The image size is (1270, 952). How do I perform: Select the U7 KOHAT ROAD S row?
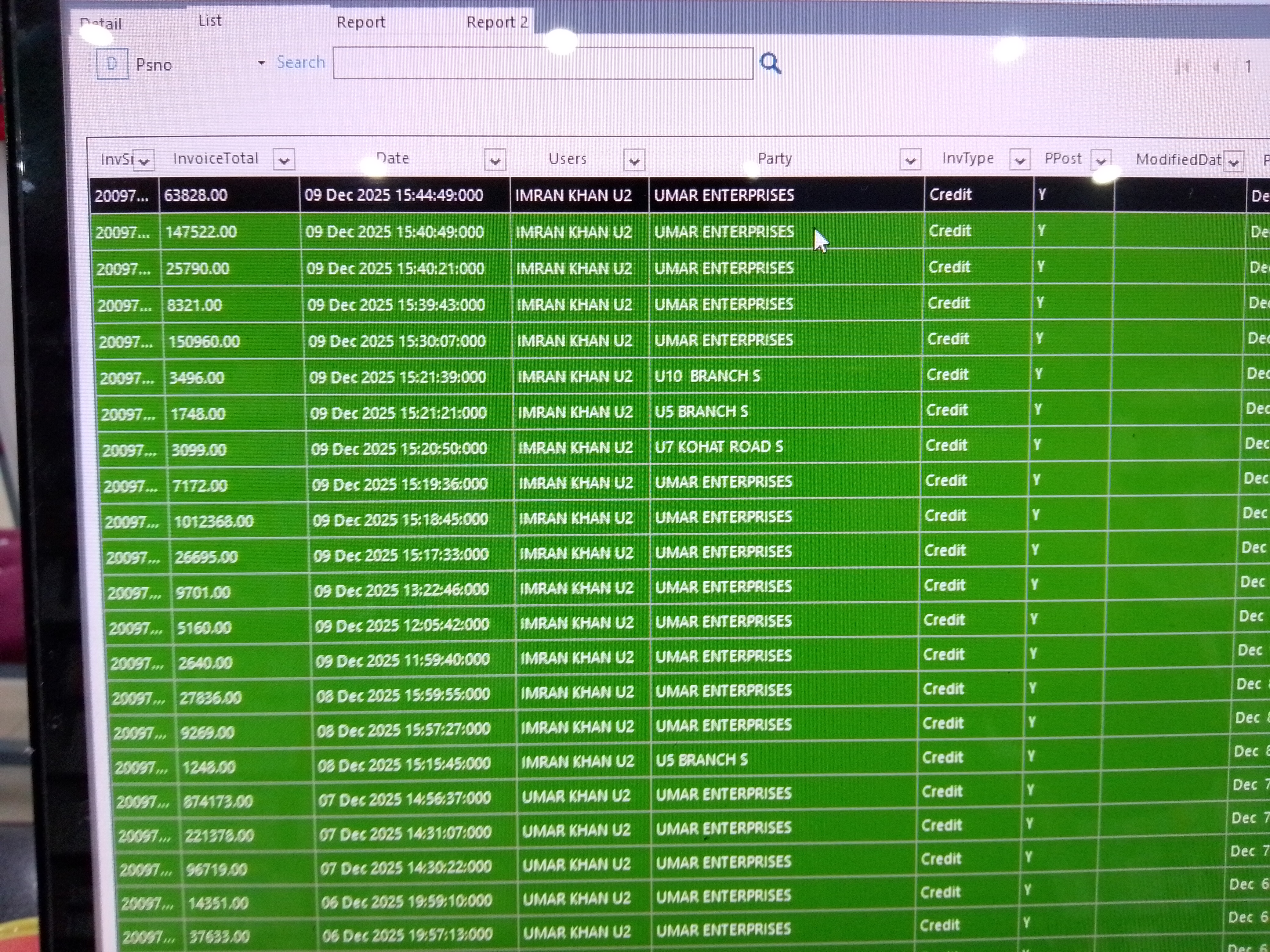click(719, 447)
